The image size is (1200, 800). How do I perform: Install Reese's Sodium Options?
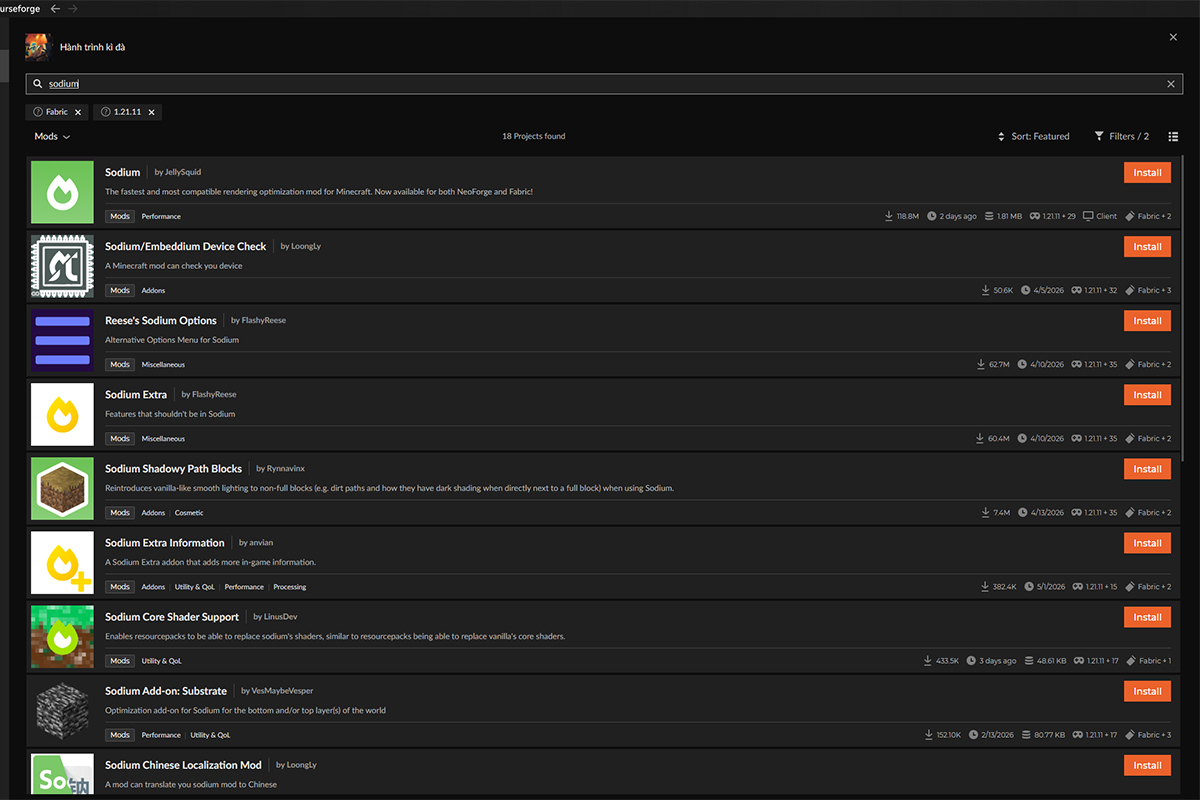coord(1147,320)
